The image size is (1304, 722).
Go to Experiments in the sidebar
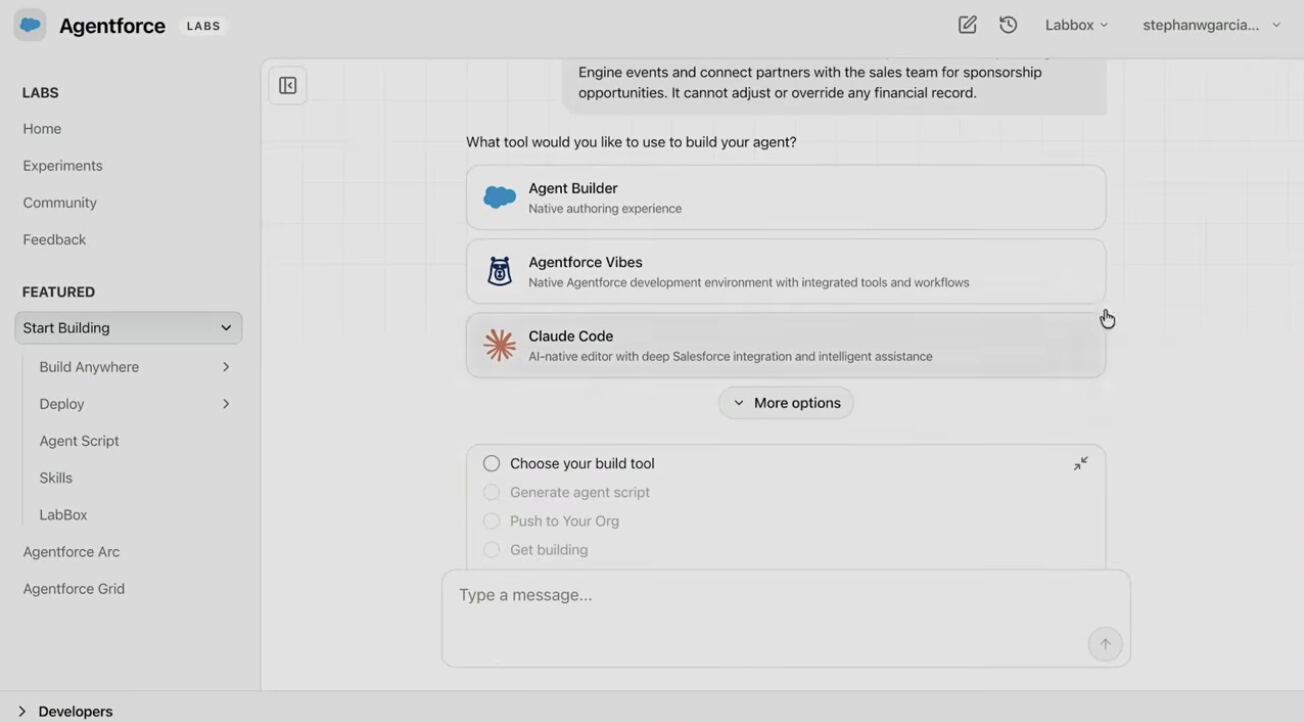coord(63,166)
